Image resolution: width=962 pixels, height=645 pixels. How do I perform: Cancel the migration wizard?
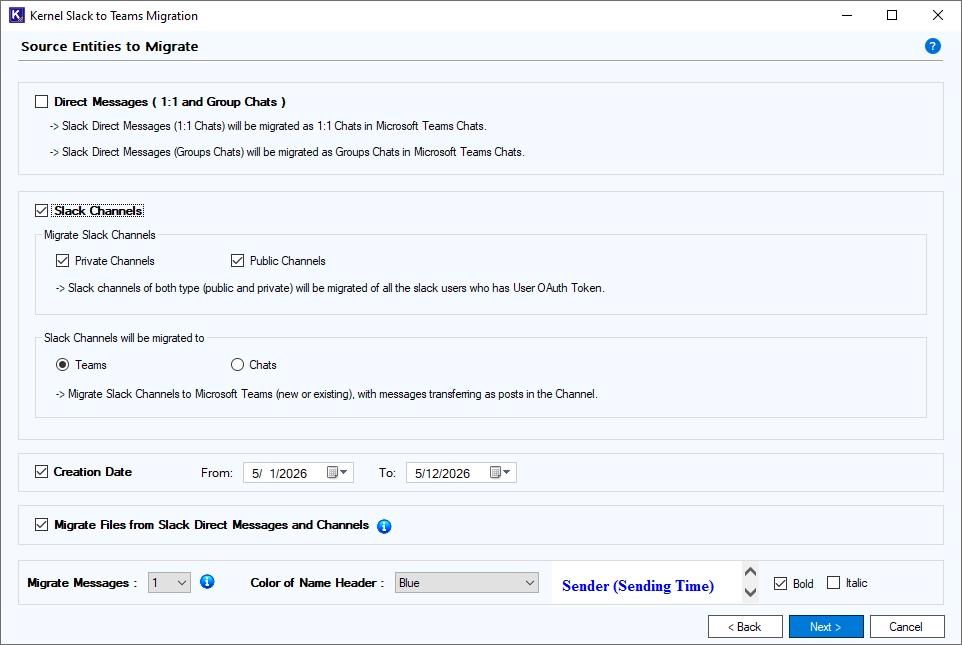click(907, 627)
